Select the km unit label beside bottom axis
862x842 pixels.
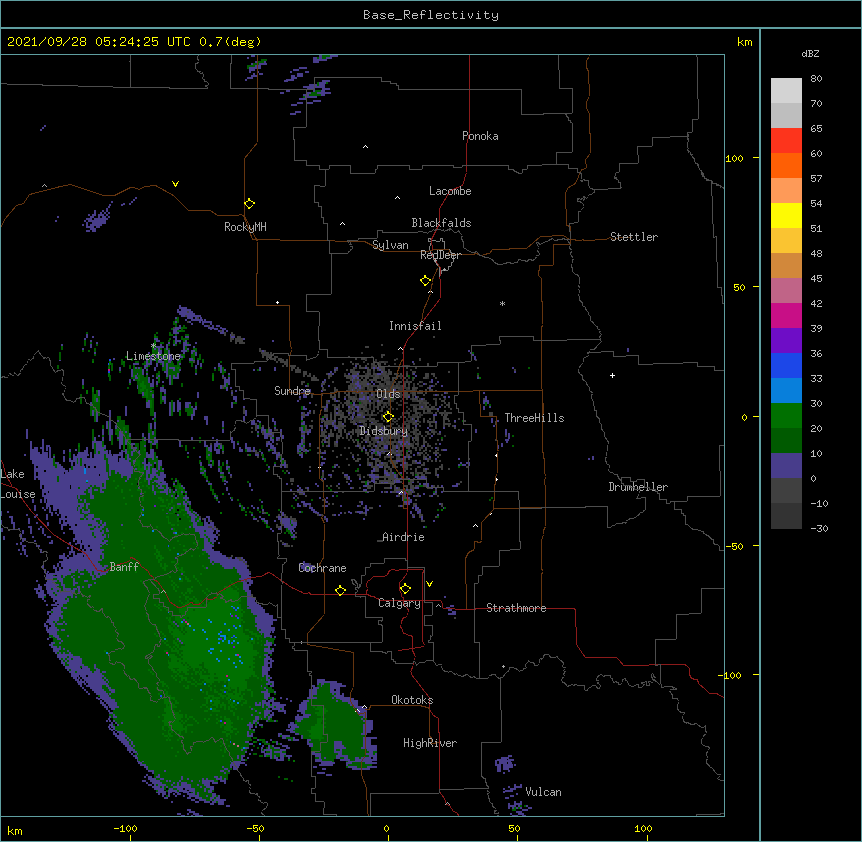pyautogui.click(x=15, y=831)
